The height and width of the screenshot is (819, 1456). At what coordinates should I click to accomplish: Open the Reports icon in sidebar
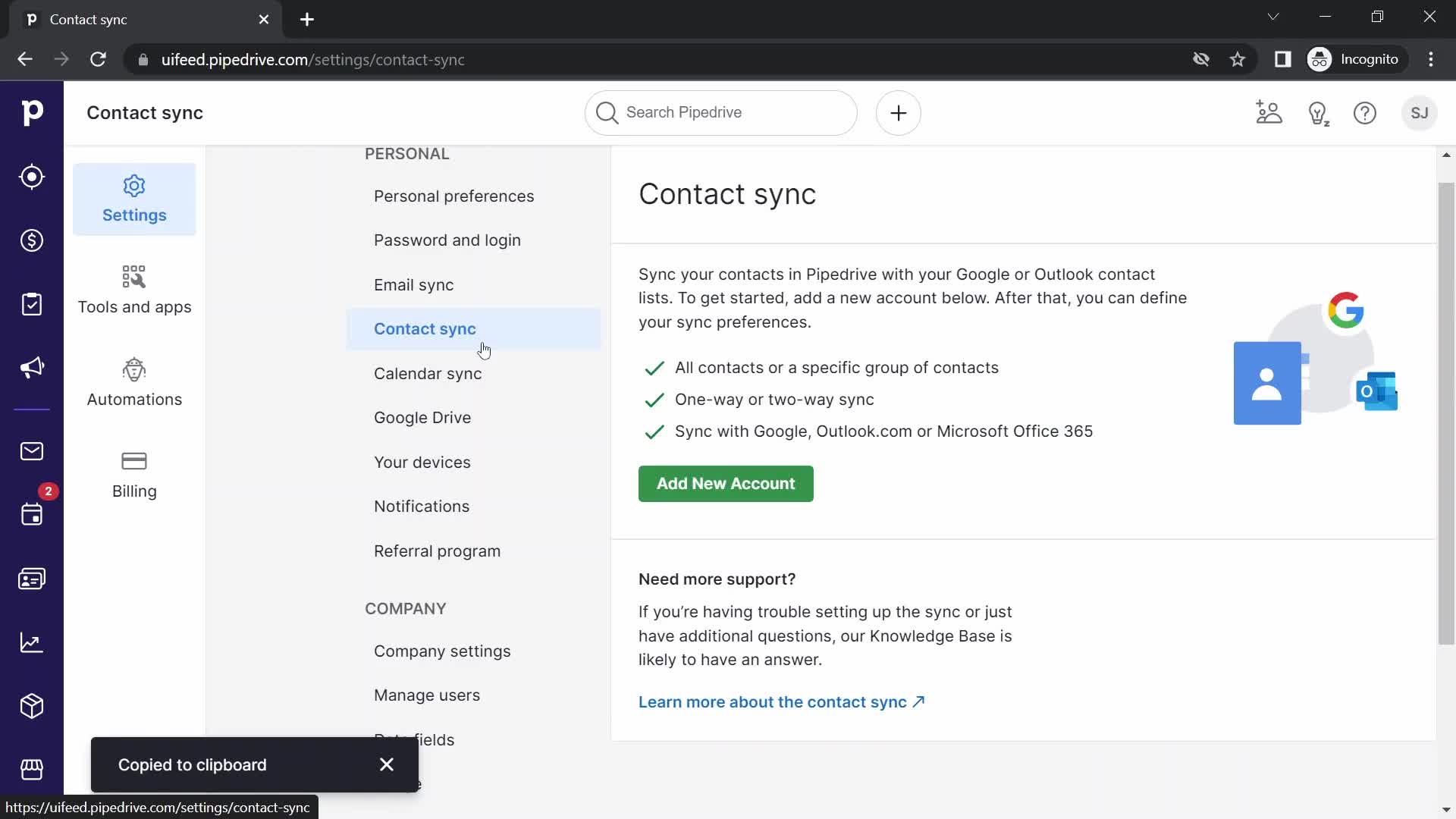pos(32,644)
